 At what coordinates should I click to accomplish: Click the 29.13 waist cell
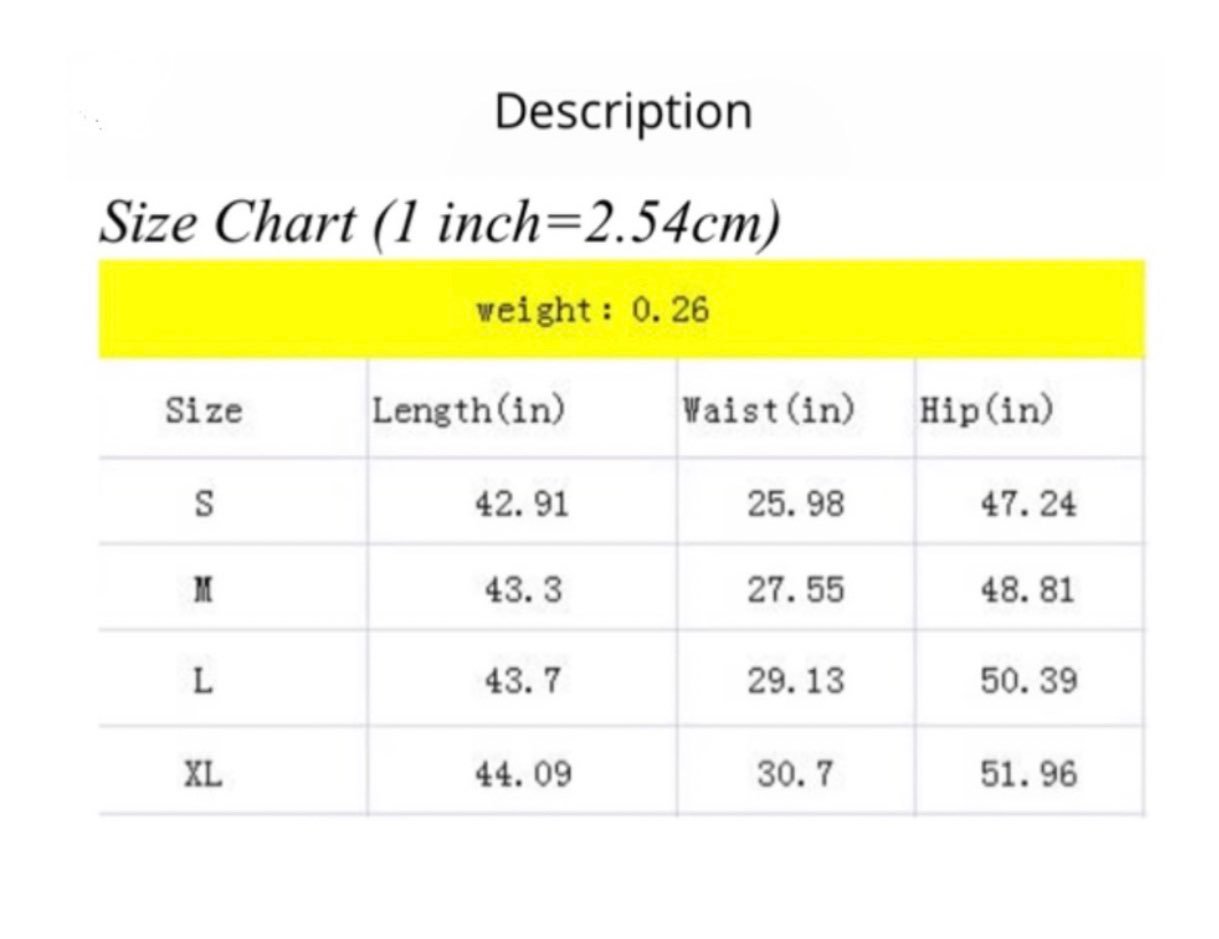pyautogui.click(x=796, y=681)
